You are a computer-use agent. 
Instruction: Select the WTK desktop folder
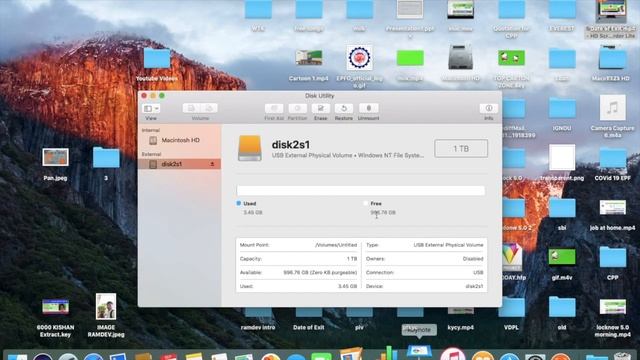[x=258, y=9]
